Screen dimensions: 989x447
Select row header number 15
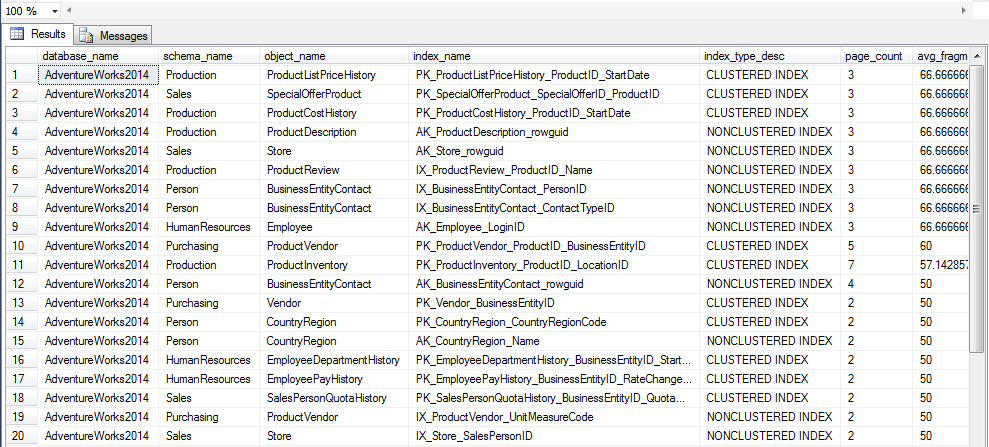coord(22,340)
